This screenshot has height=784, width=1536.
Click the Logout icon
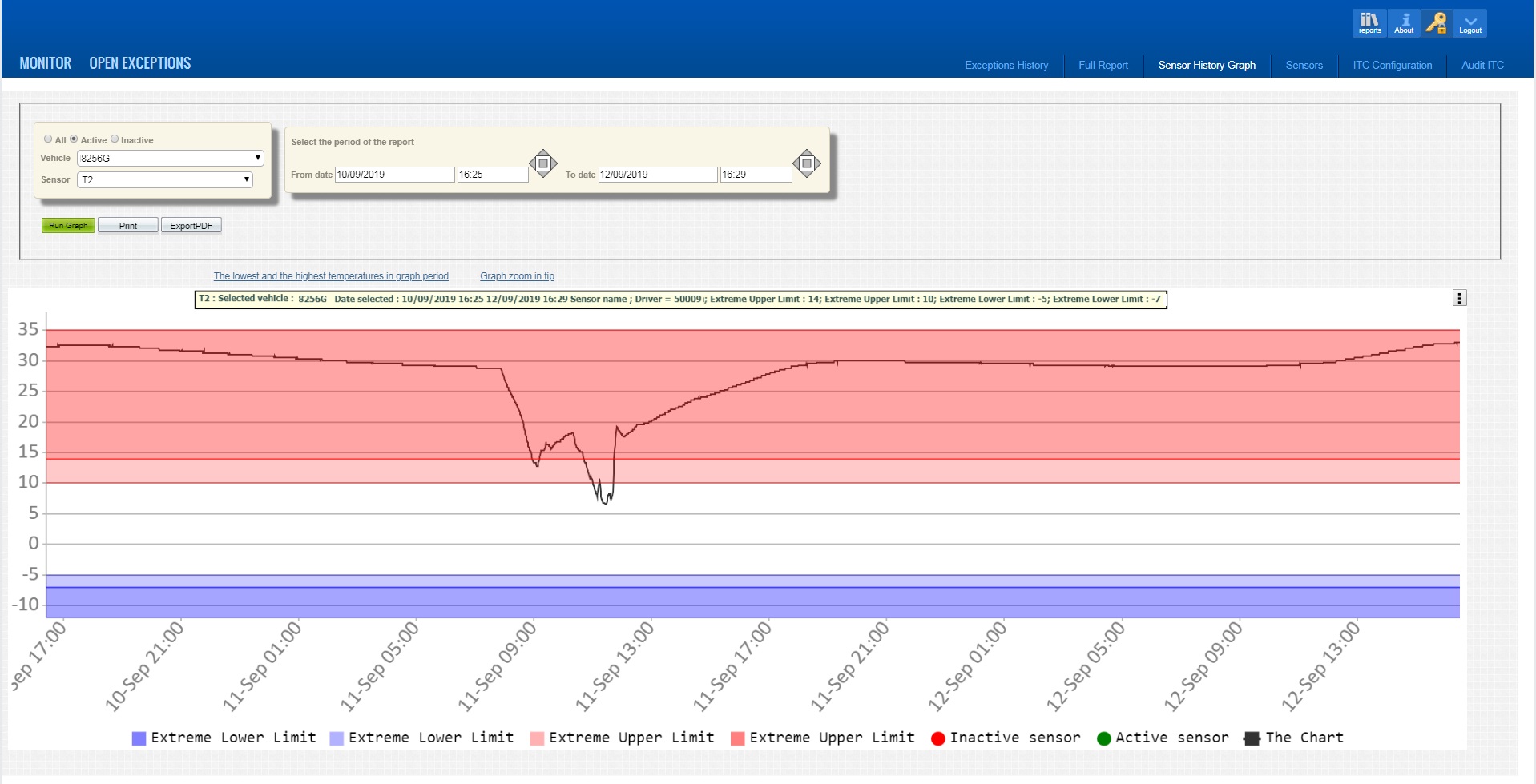point(1470,23)
